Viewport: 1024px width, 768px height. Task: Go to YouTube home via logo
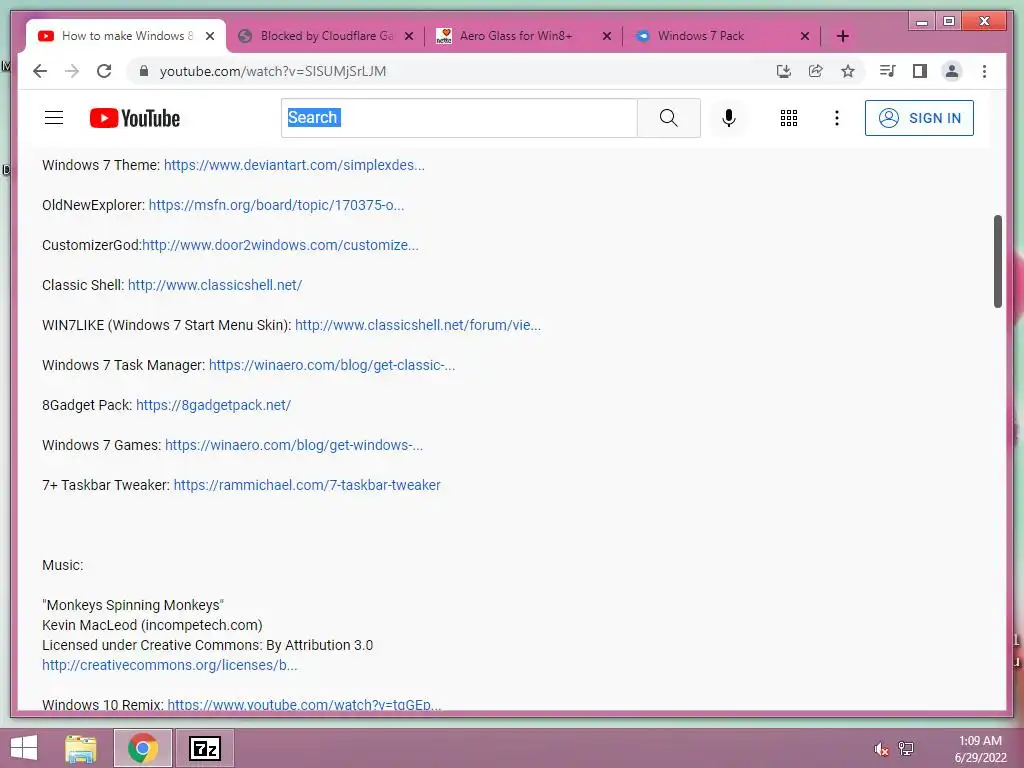135,118
